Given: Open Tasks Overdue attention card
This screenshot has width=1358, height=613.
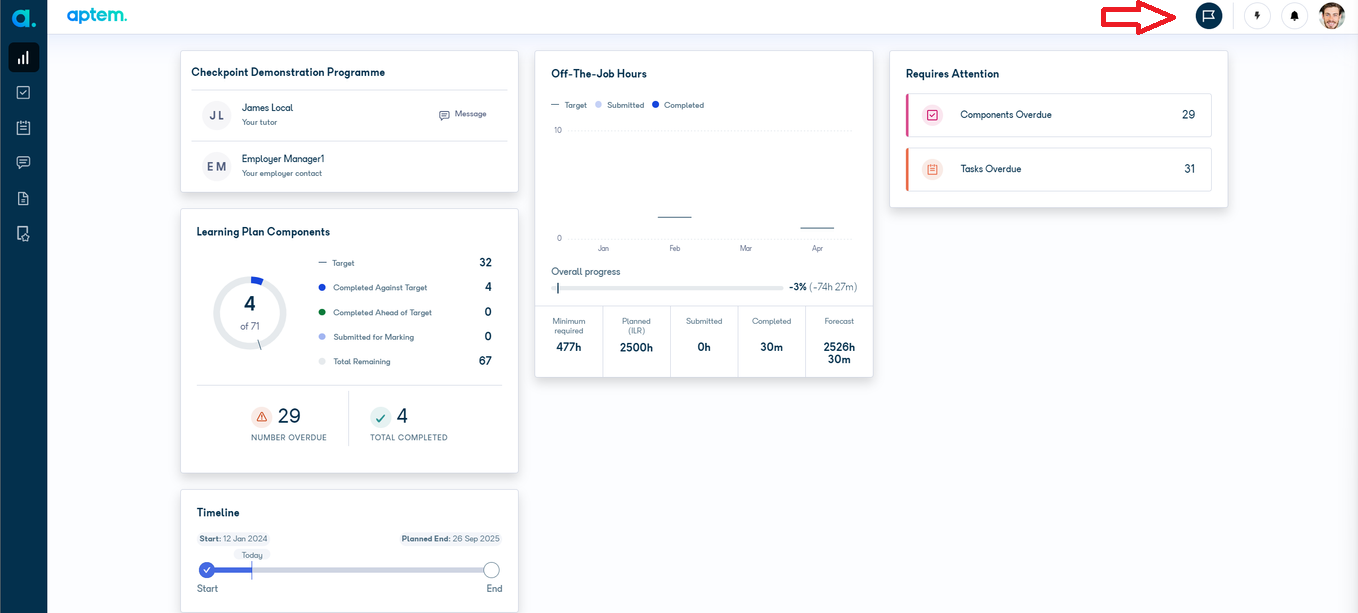Looking at the screenshot, I should 1058,169.
